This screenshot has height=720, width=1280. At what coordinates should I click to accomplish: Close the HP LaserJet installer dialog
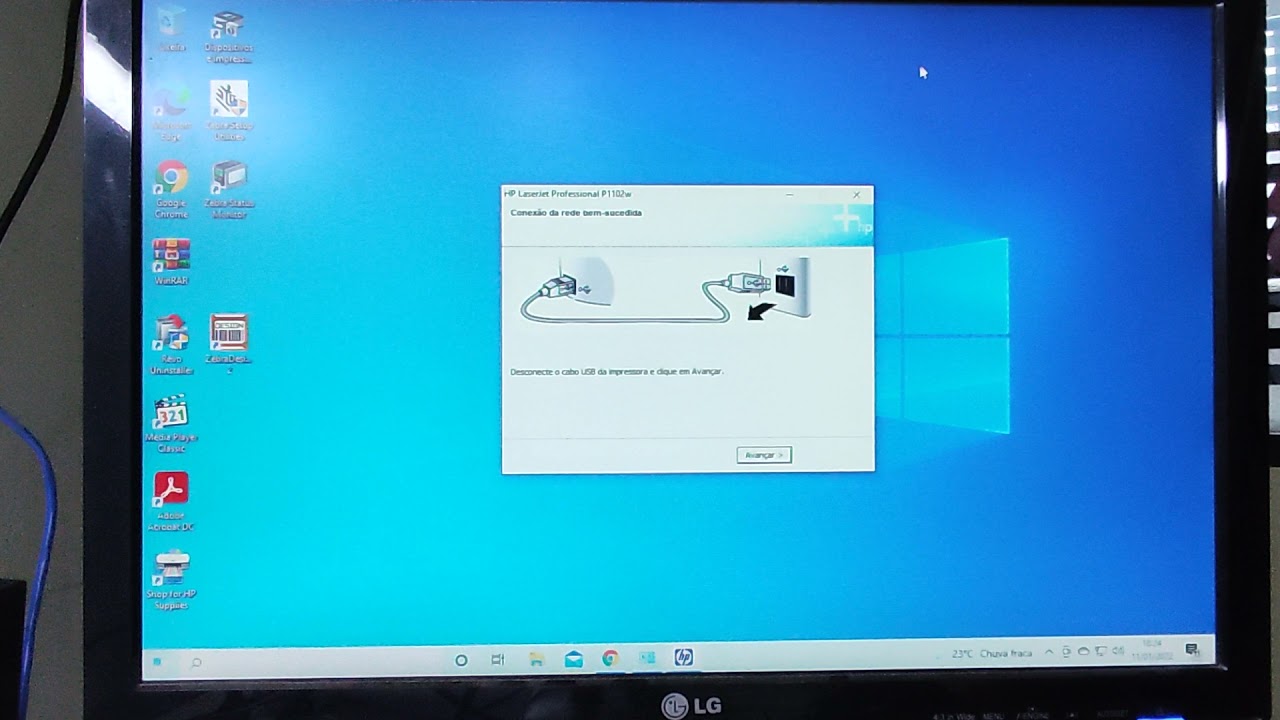(x=856, y=194)
